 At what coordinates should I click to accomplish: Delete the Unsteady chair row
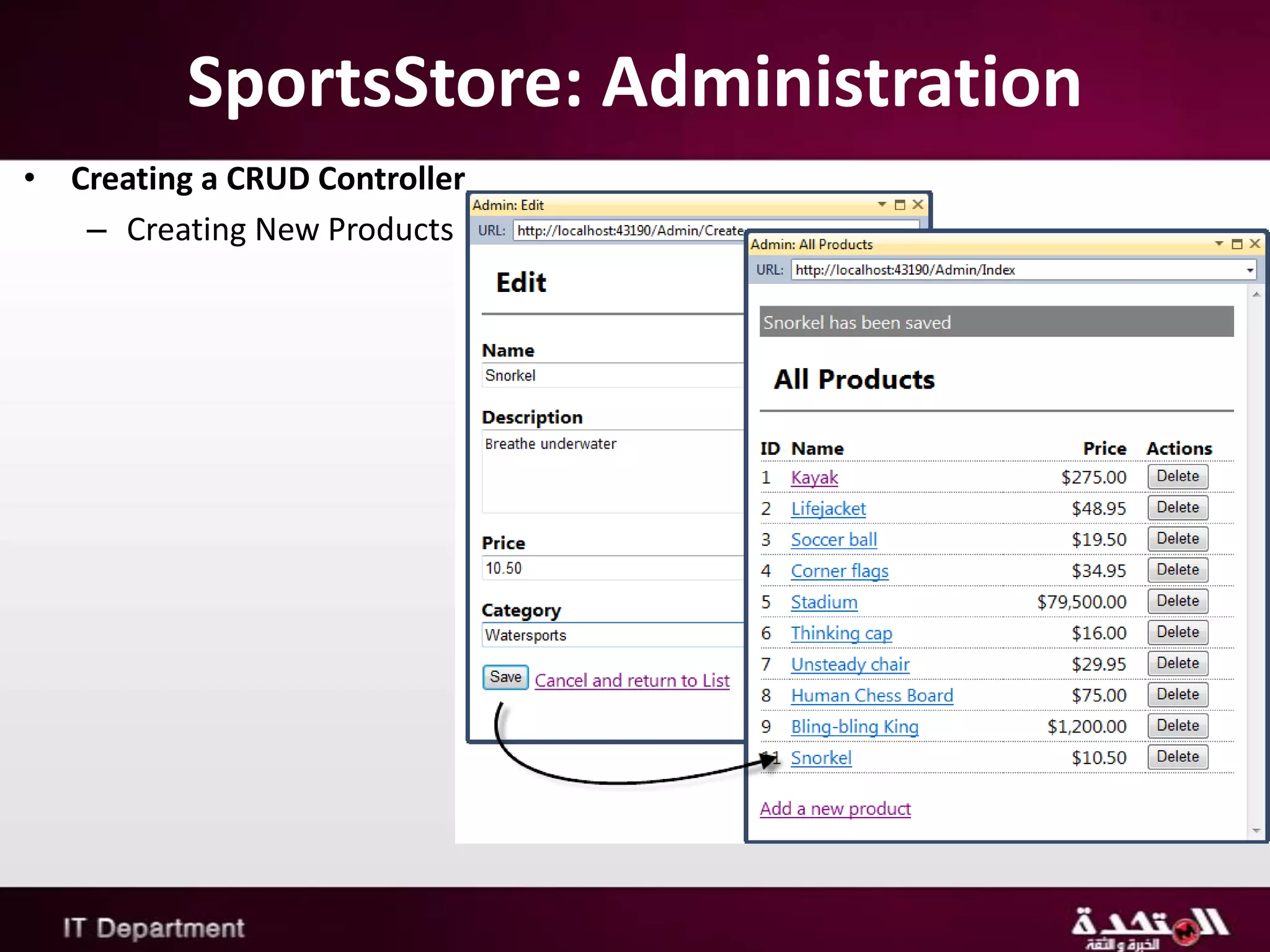(x=1178, y=663)
